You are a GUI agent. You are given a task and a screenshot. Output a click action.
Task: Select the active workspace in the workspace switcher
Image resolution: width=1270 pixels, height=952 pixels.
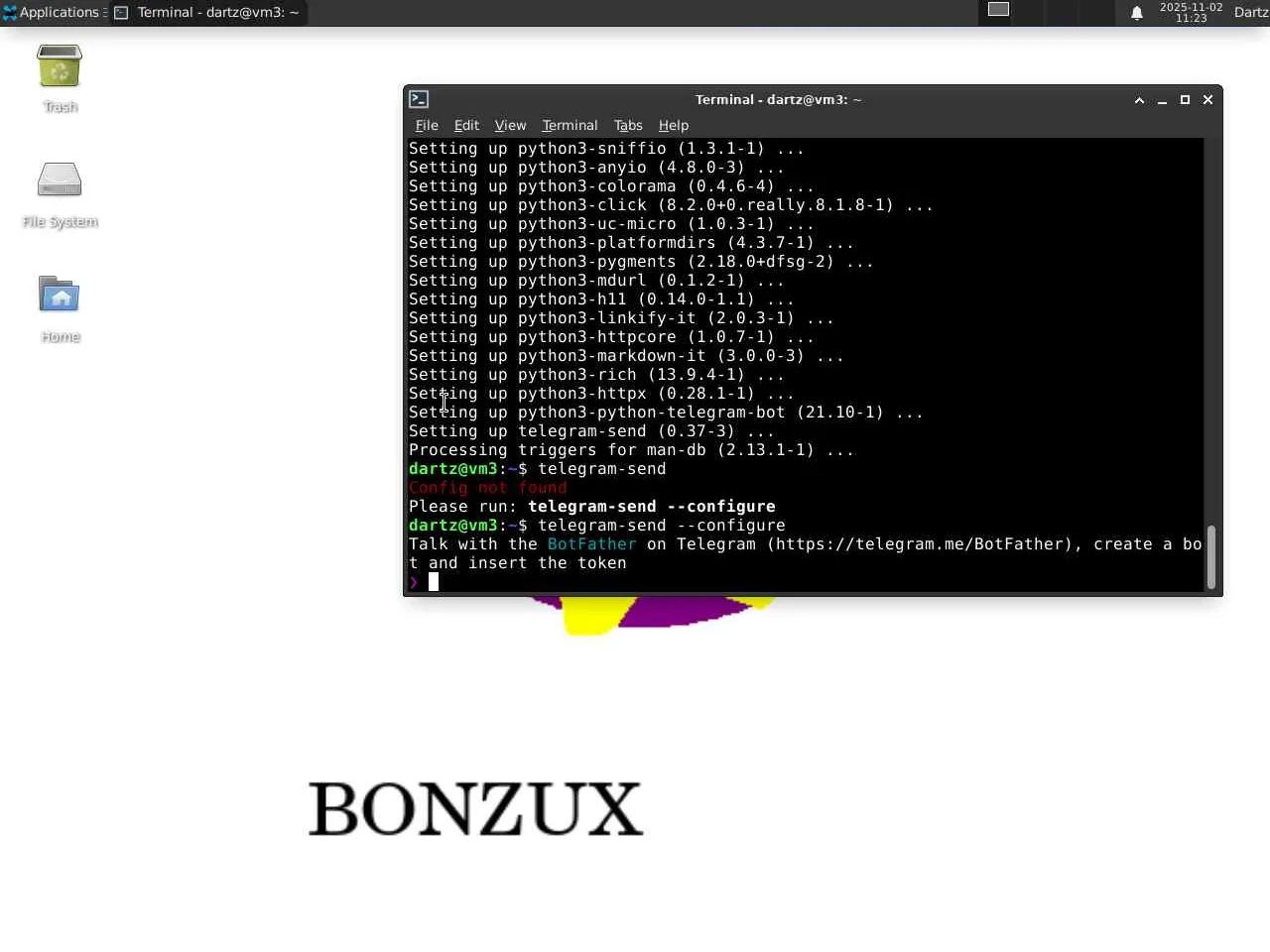click(998, 10)
